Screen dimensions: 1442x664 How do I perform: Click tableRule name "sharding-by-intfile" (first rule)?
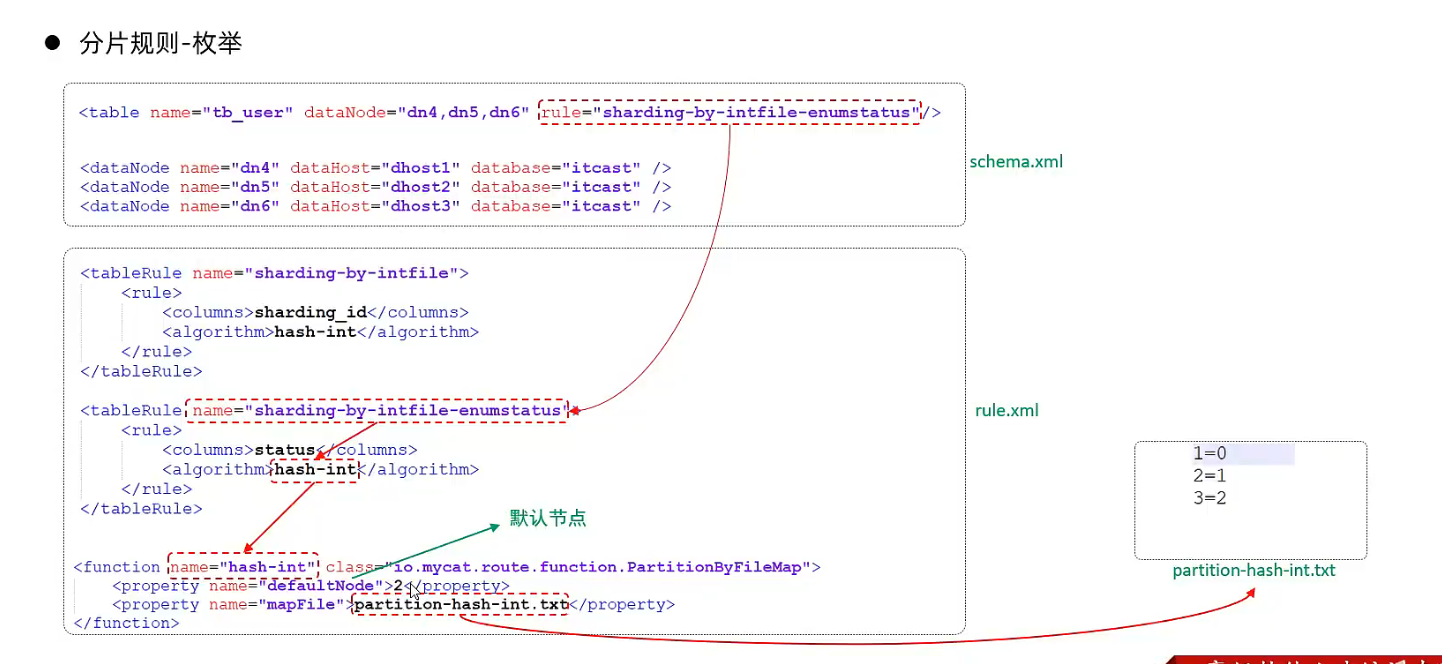click(x=353, y=272)
